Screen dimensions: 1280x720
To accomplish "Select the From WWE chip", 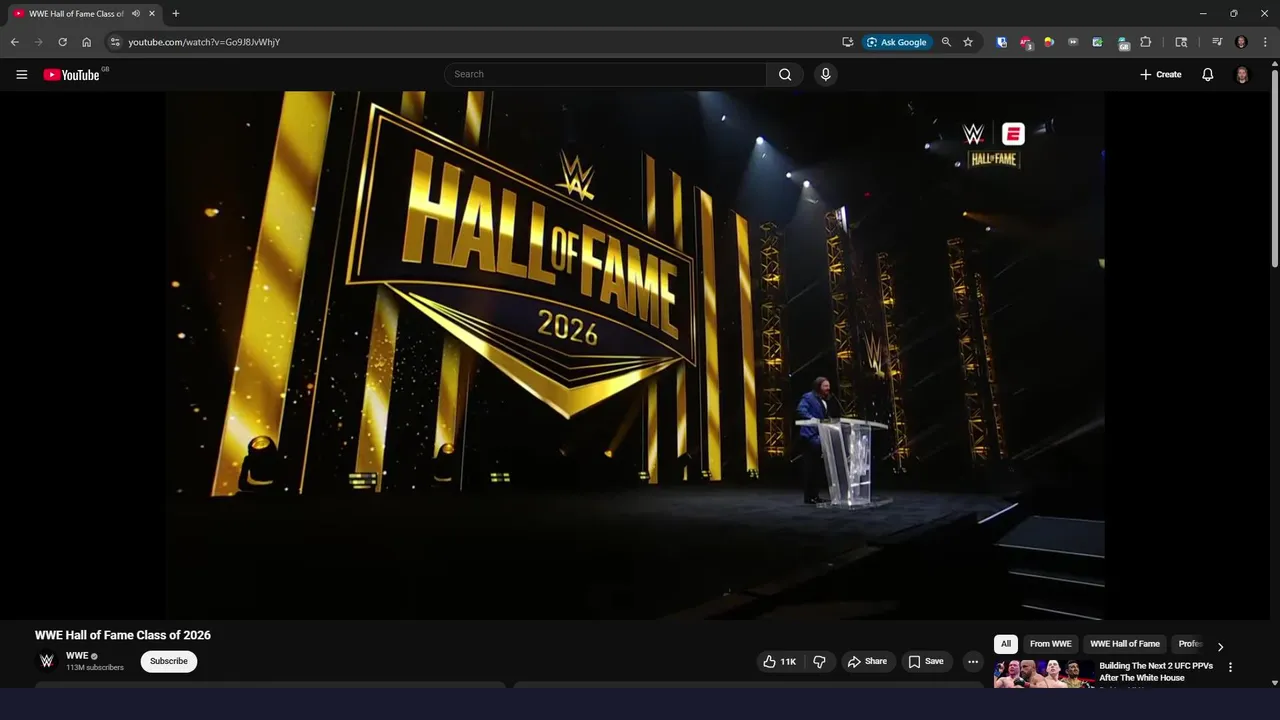I will (x=1050, y=644).
